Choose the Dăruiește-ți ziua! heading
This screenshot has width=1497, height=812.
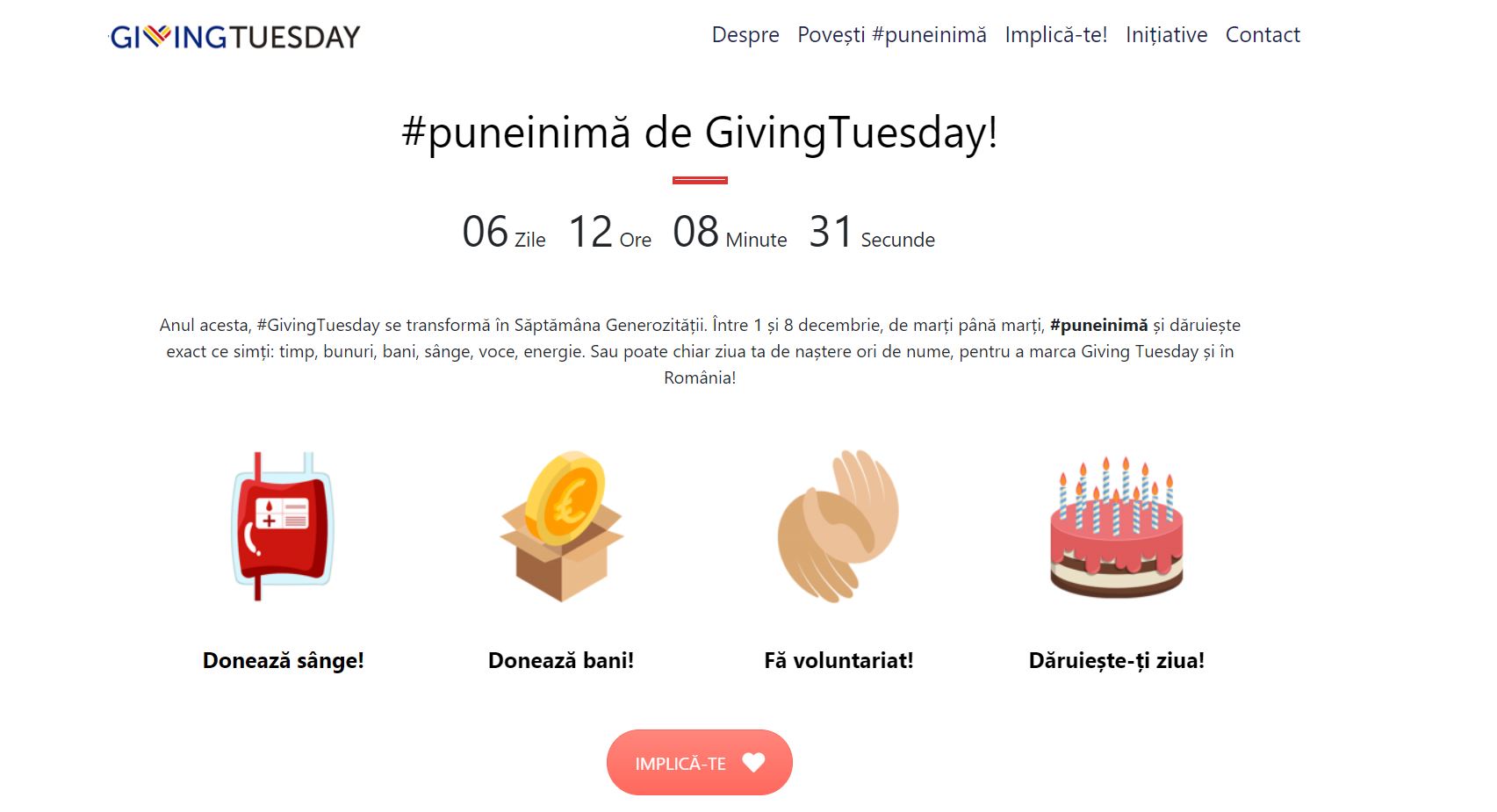pos(1116,660)
